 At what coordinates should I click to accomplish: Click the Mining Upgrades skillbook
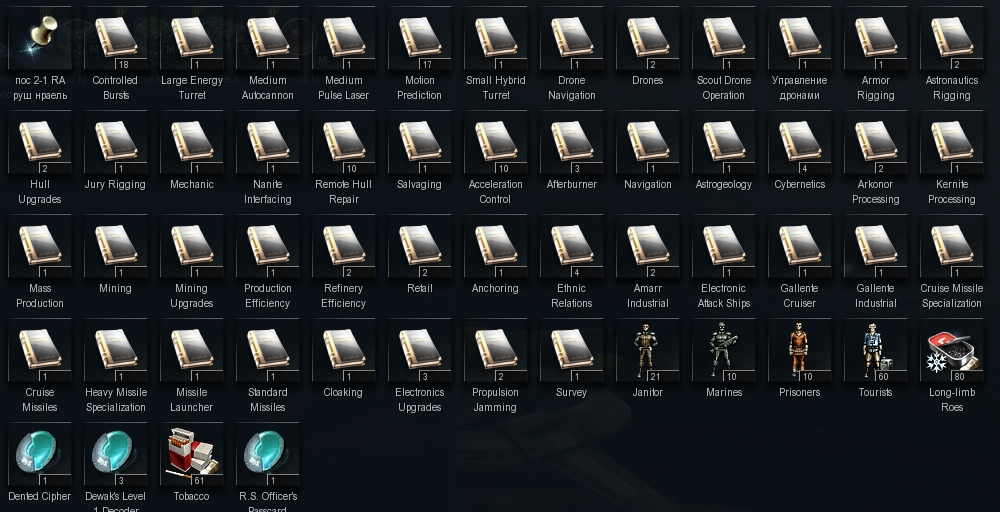click(x=191, y=245)
